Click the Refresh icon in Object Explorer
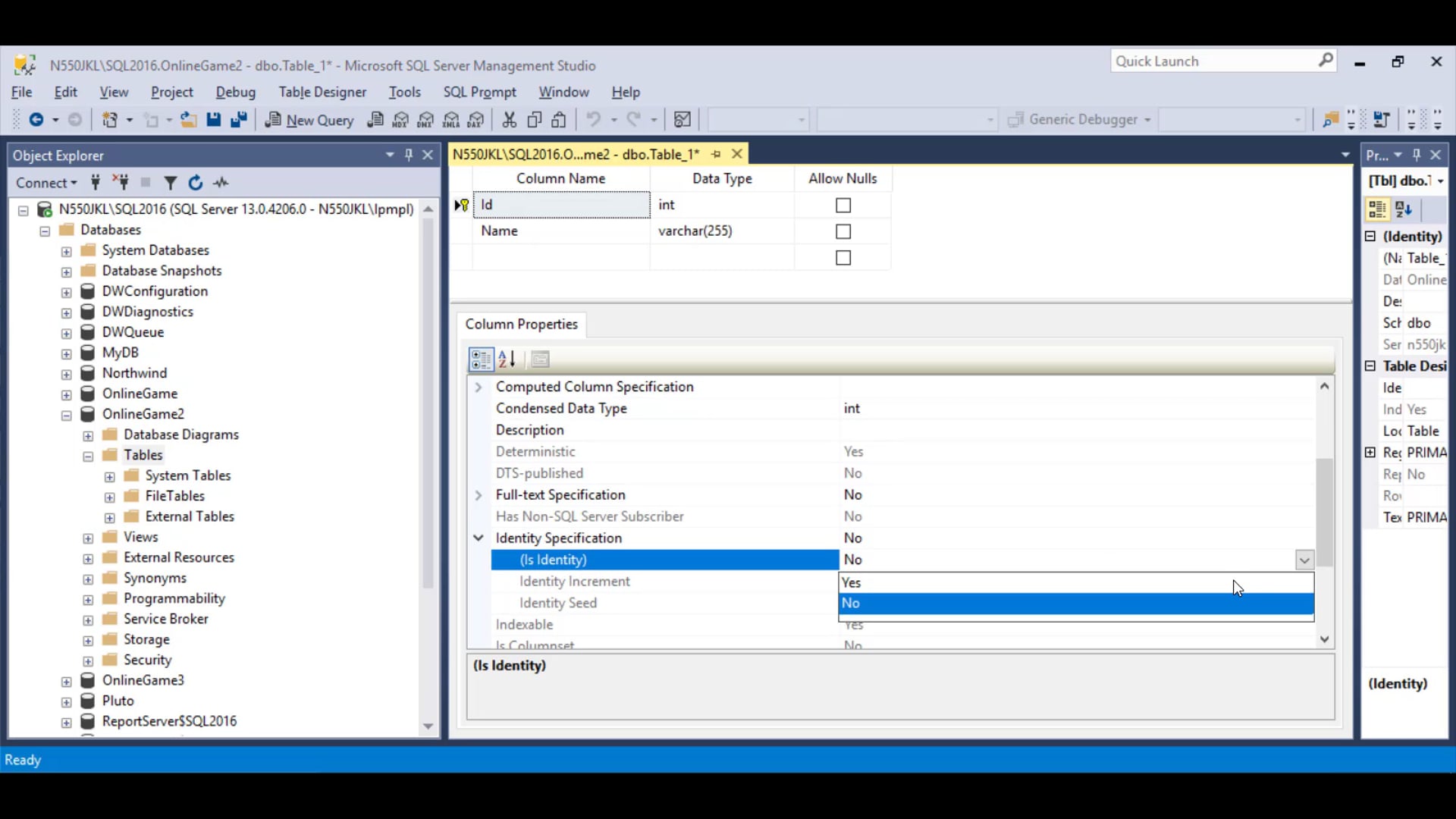This screenshot has height=819, width=1456. click(x=196, y=182)
